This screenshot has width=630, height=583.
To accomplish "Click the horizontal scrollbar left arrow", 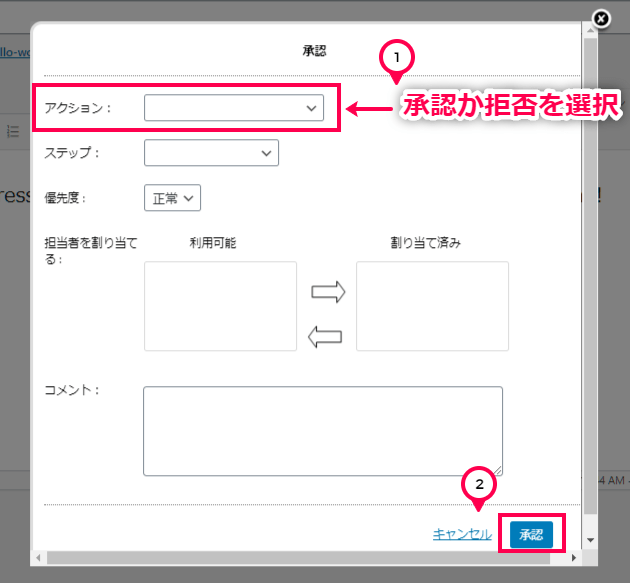I will coord(38,558).
